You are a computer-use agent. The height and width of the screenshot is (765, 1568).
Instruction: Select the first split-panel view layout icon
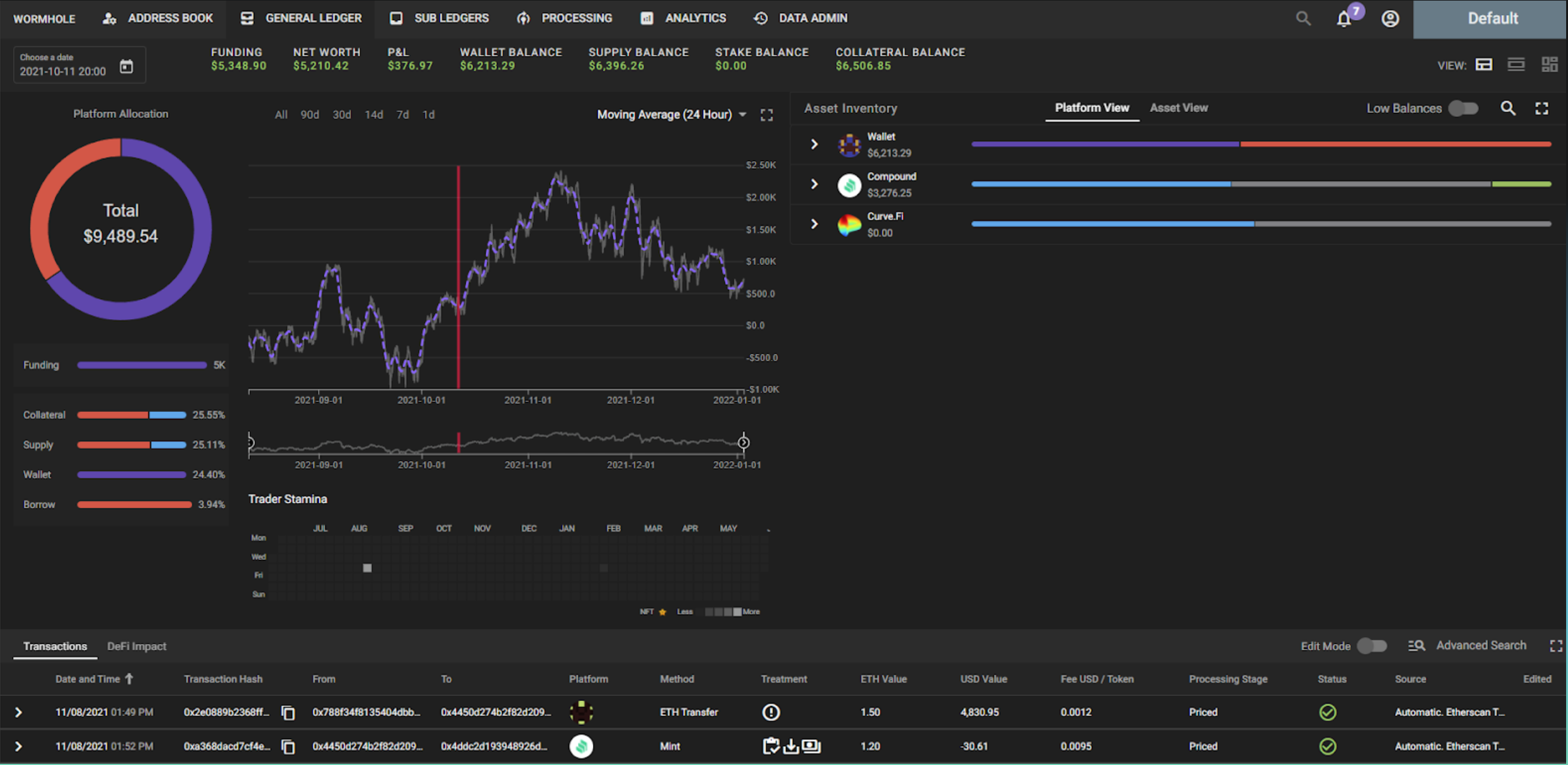click(1483, 65)
